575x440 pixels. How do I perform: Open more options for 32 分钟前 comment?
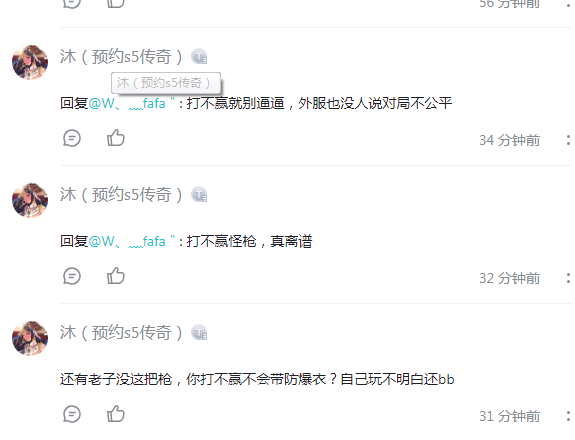[x=568, y=278]
